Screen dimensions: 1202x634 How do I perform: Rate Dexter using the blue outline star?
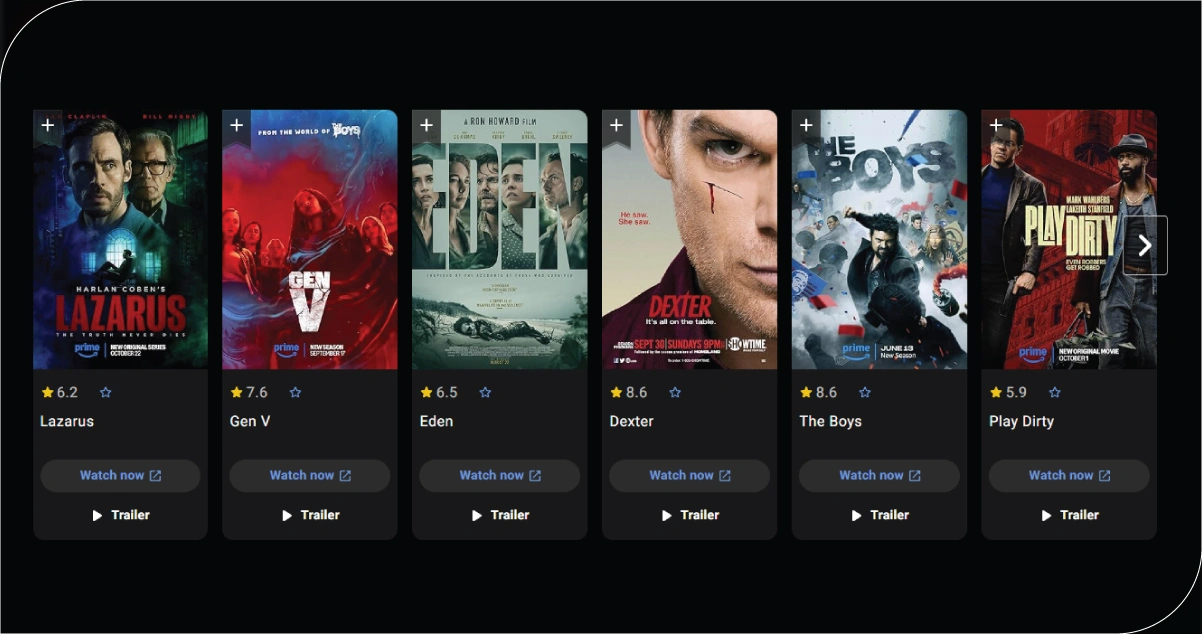[675, 393]
